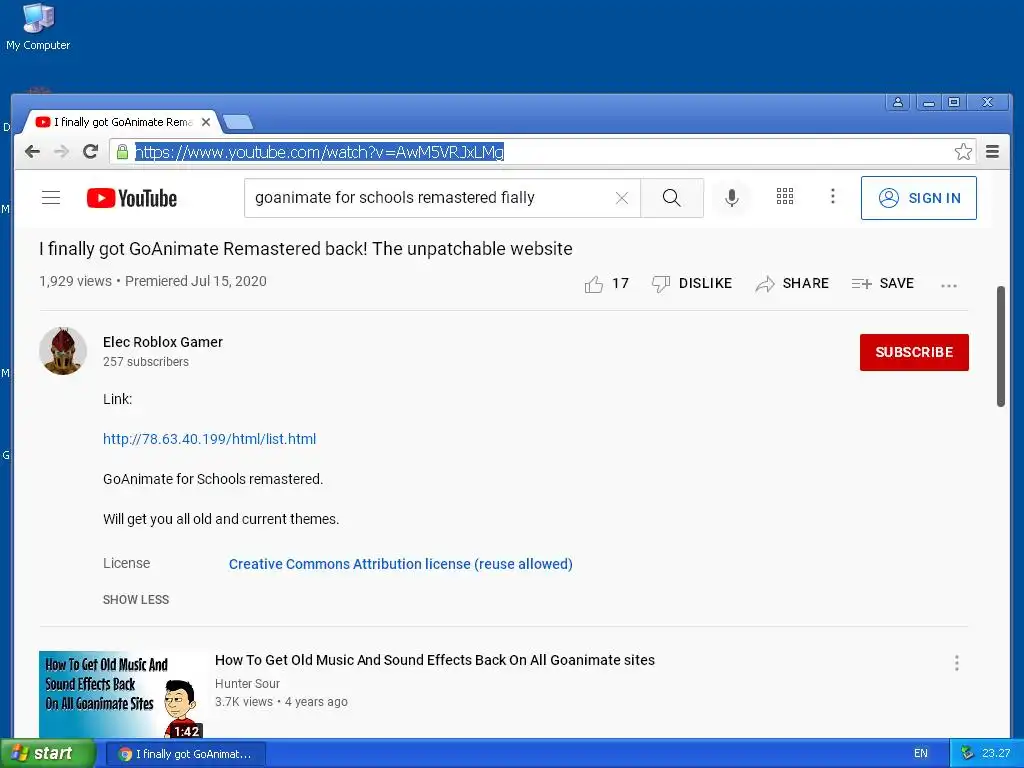Open the Creative Commons Attribution license link
This screenshot has width=1024, height=768.
click(400, 564)
